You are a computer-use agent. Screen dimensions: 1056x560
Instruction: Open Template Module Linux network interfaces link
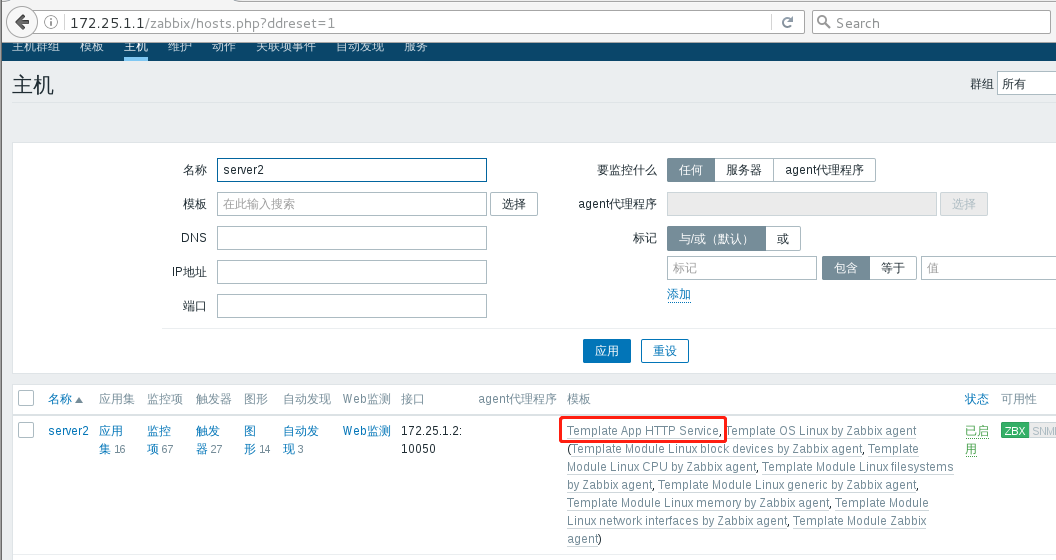pos(677,520)
